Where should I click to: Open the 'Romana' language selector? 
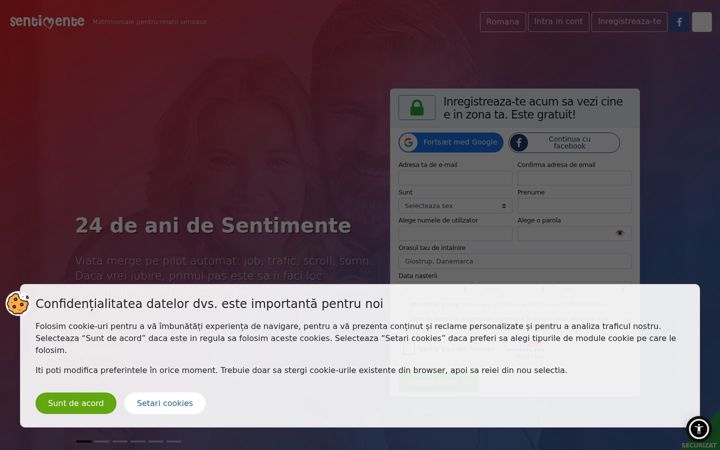503,22
